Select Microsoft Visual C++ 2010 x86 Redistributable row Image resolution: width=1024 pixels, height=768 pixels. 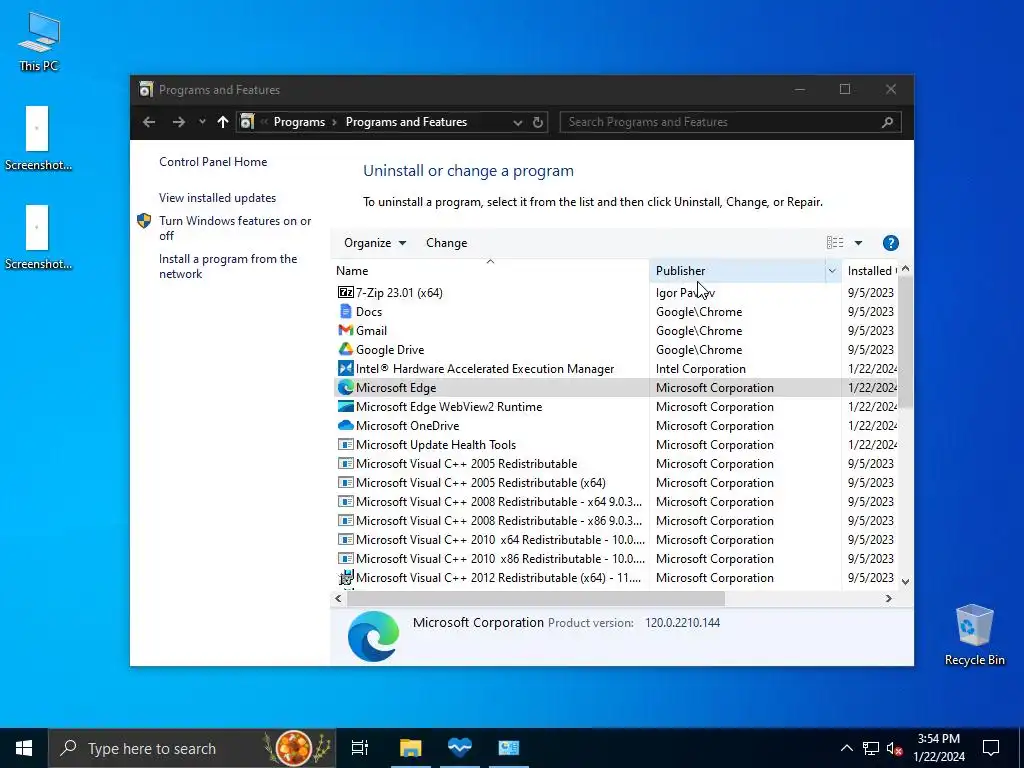(x=616, y=558)
